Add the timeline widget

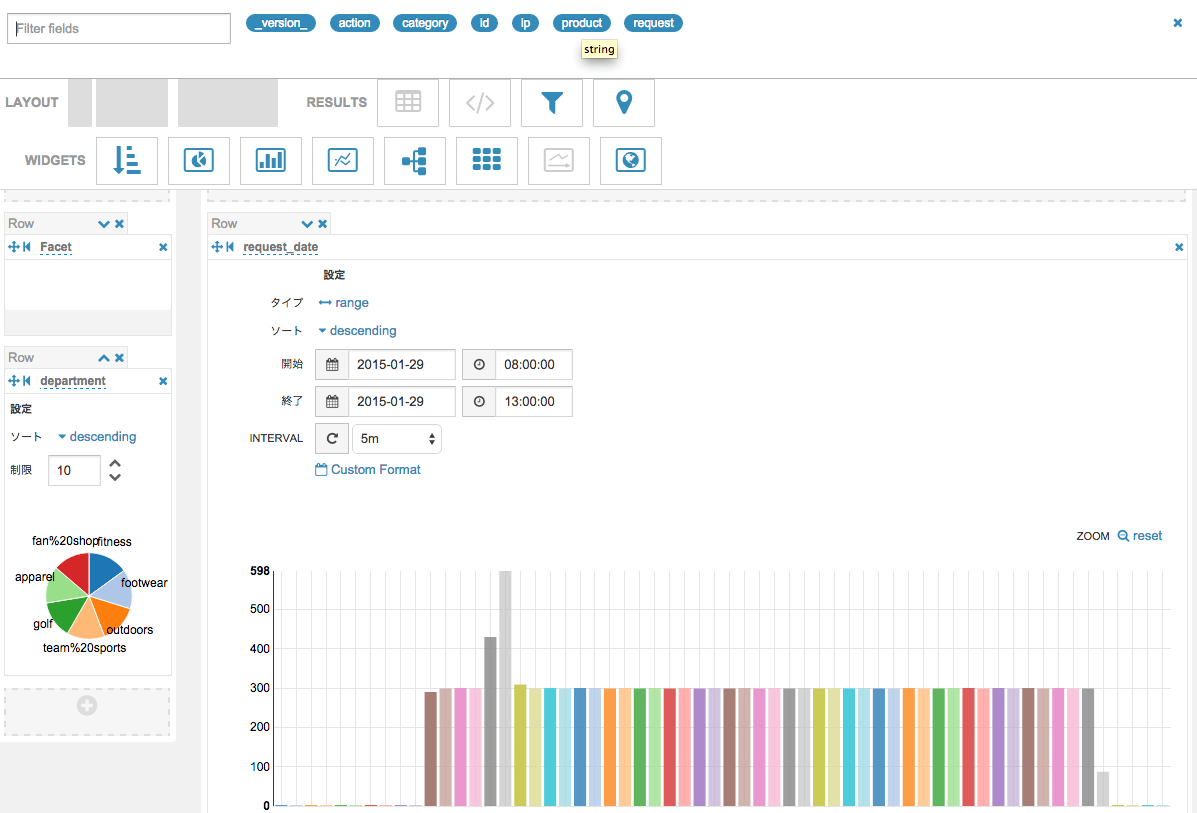coord(559,160)
